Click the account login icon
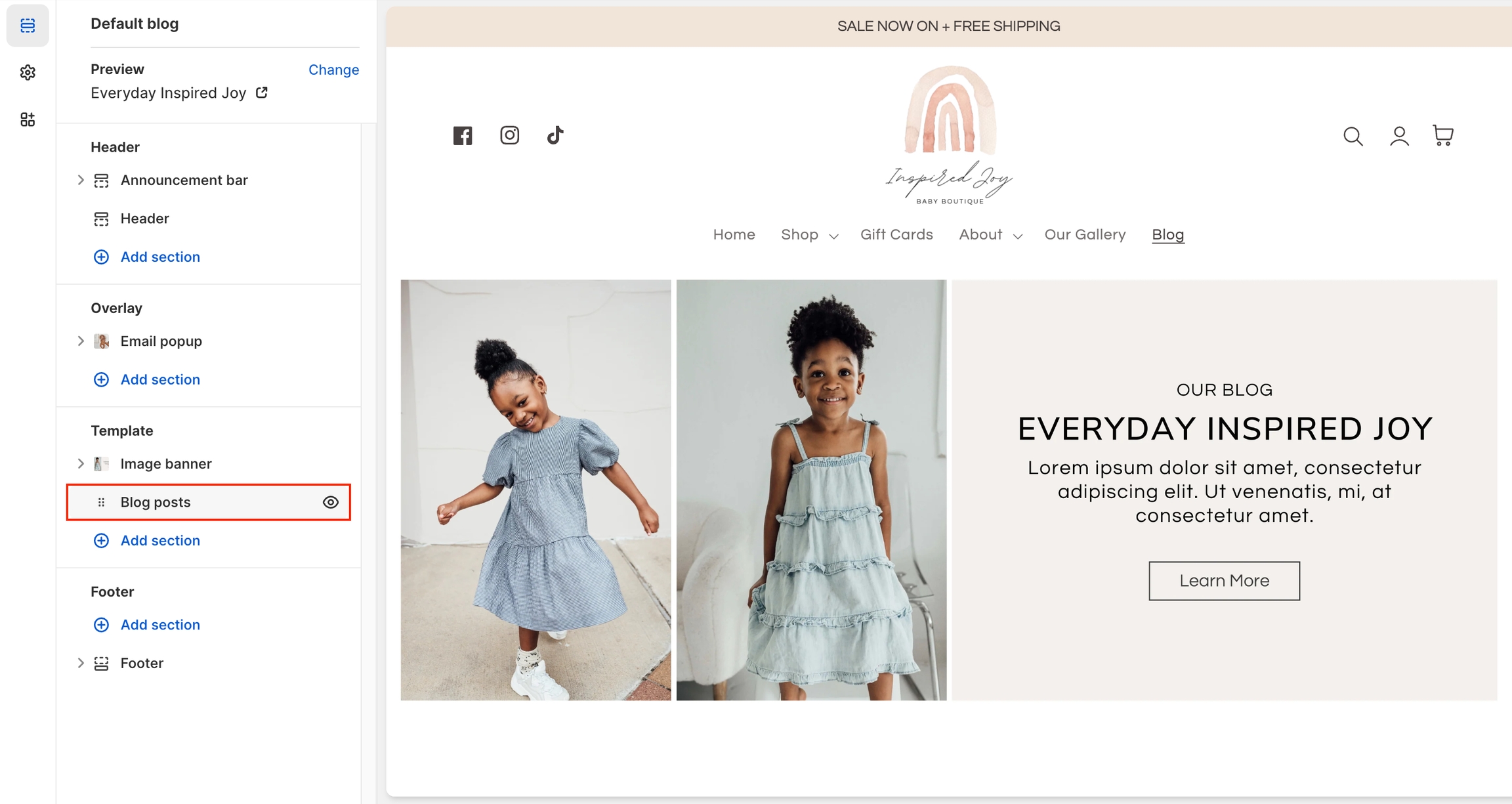1512x804 pixels. pos(1399,136)
